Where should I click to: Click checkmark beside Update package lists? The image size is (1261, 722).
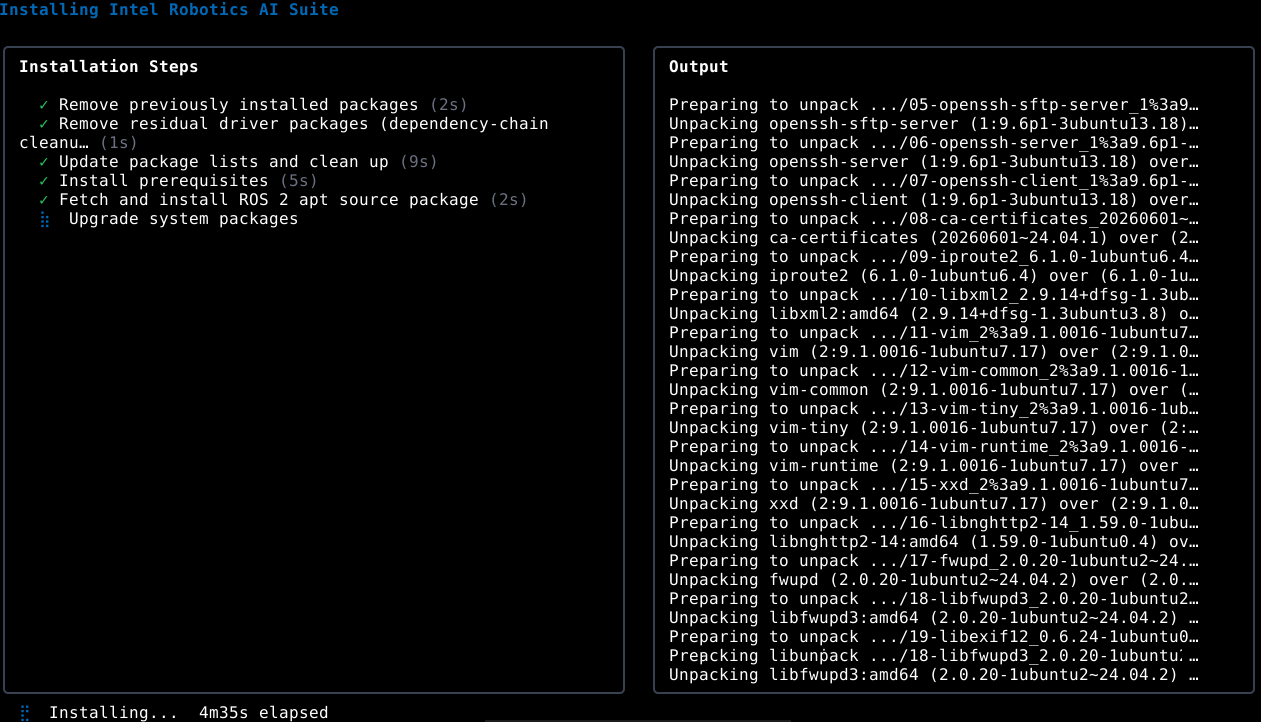click(x=44, y=162)
